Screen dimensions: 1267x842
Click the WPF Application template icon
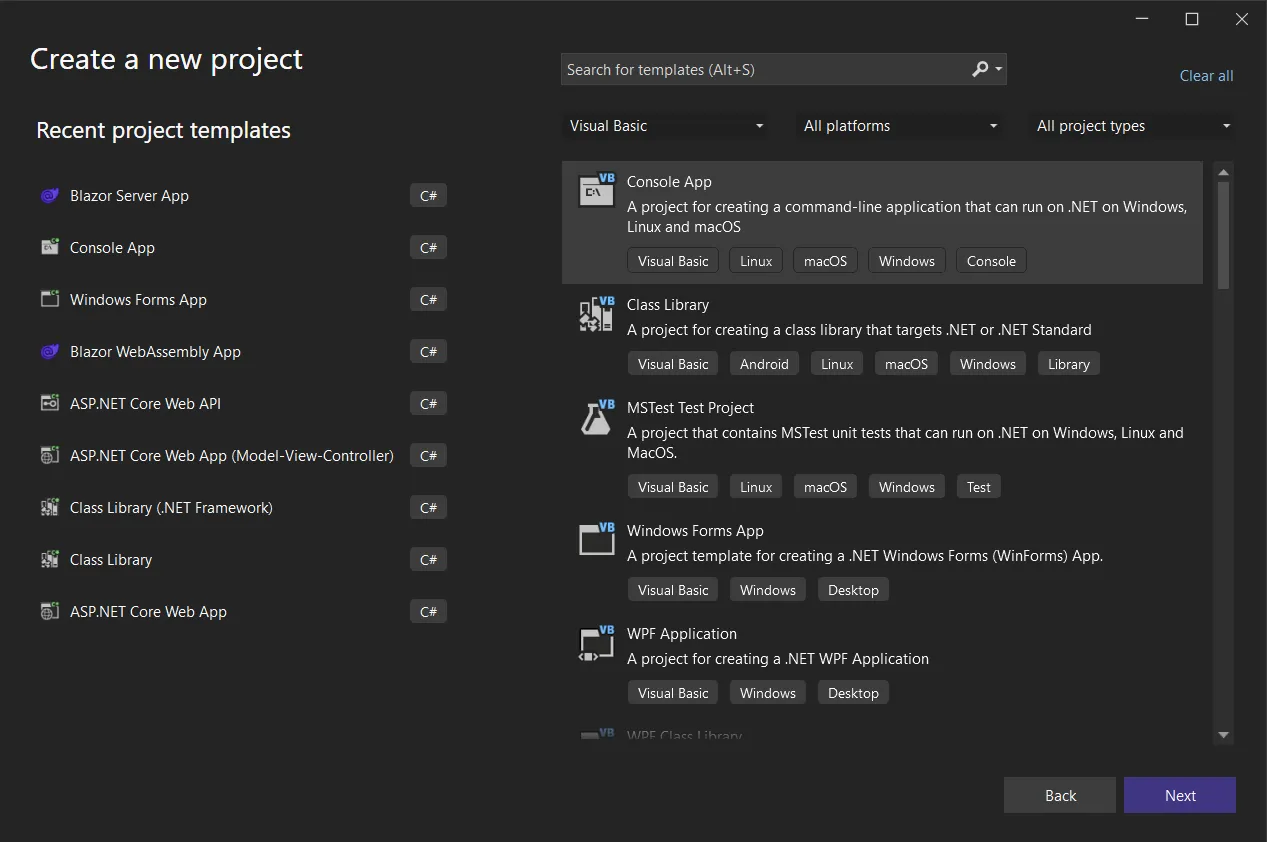(x=597, y=643)
